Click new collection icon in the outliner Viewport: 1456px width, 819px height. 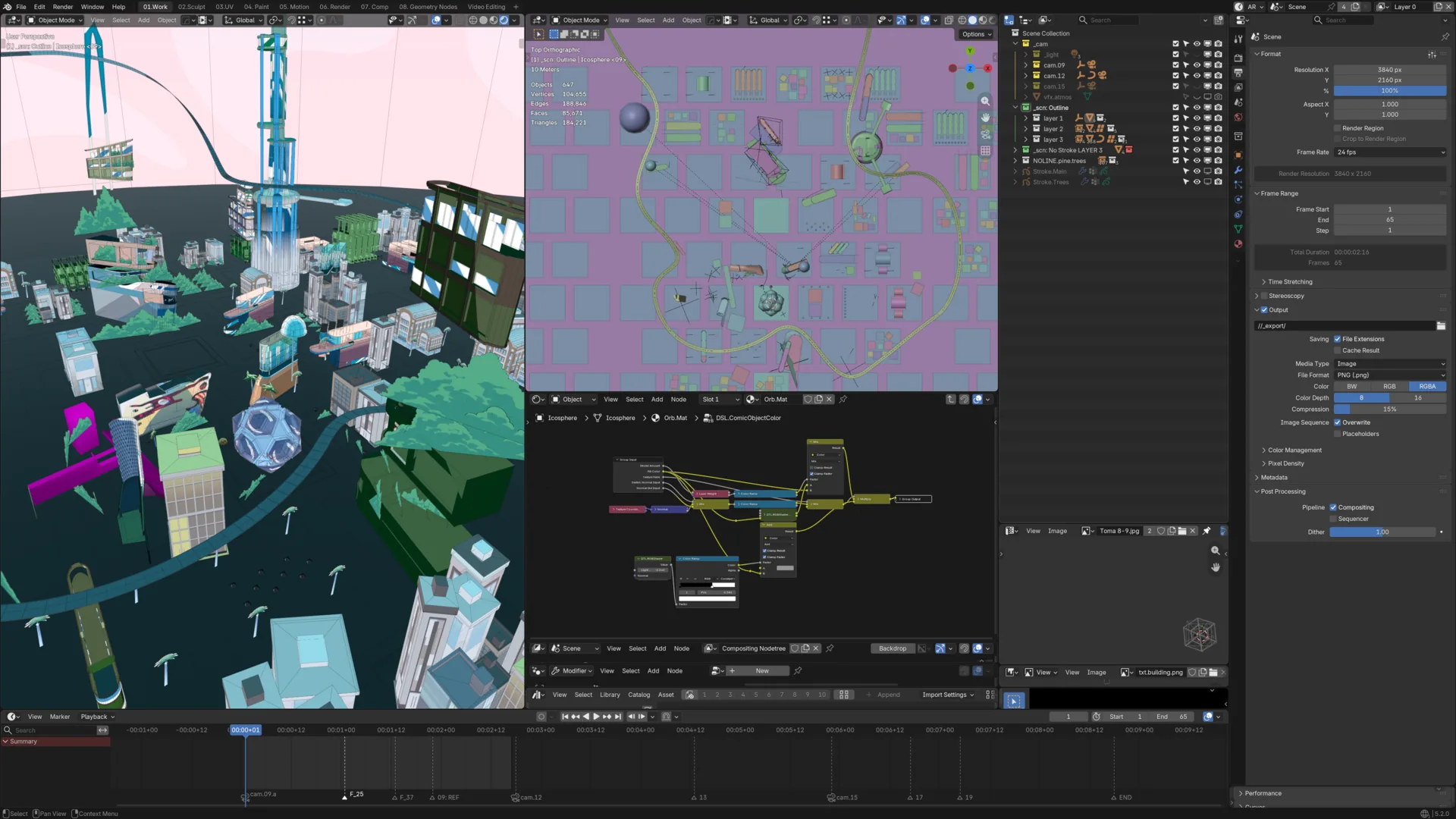click(x=1218, y=20)
